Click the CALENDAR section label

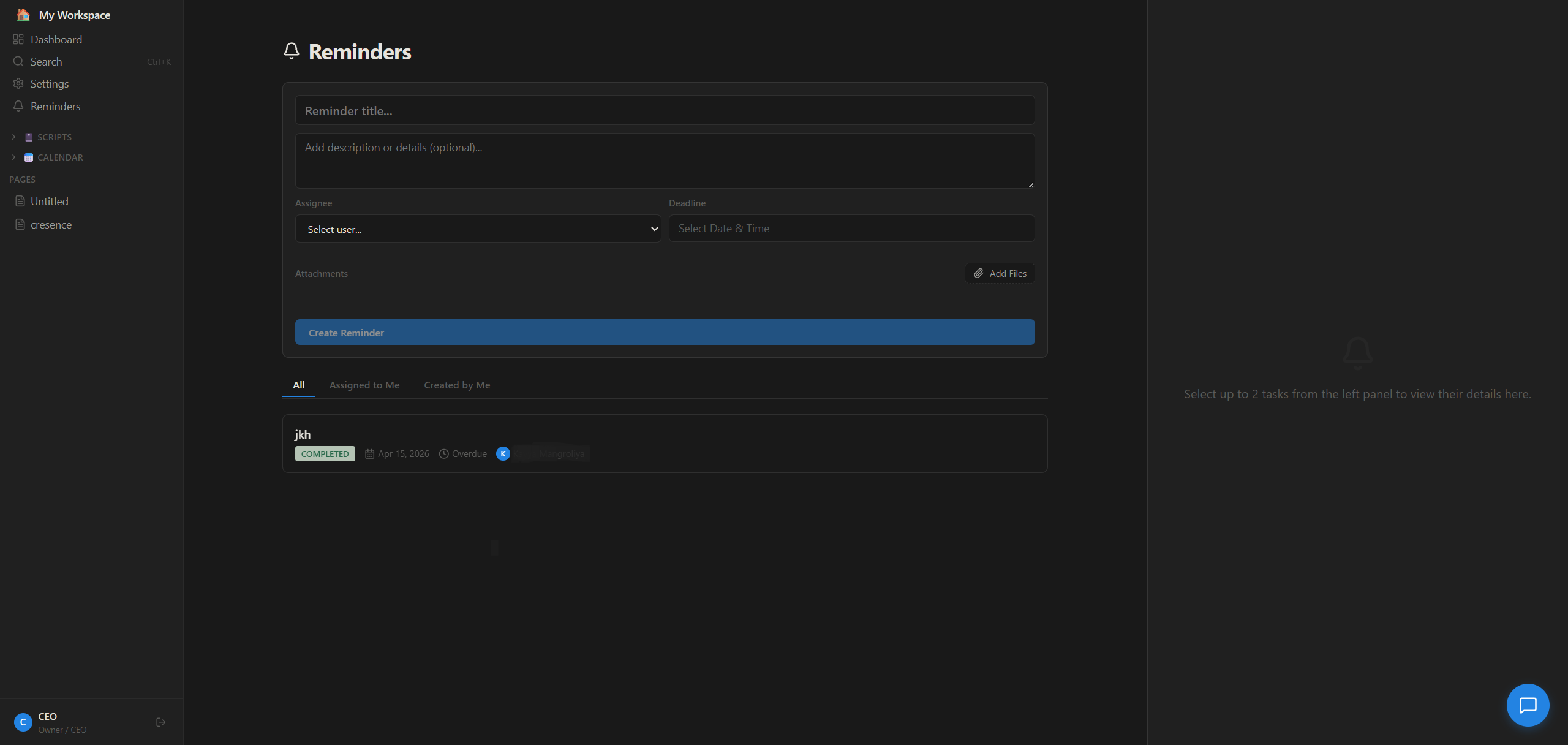[60, 157]
